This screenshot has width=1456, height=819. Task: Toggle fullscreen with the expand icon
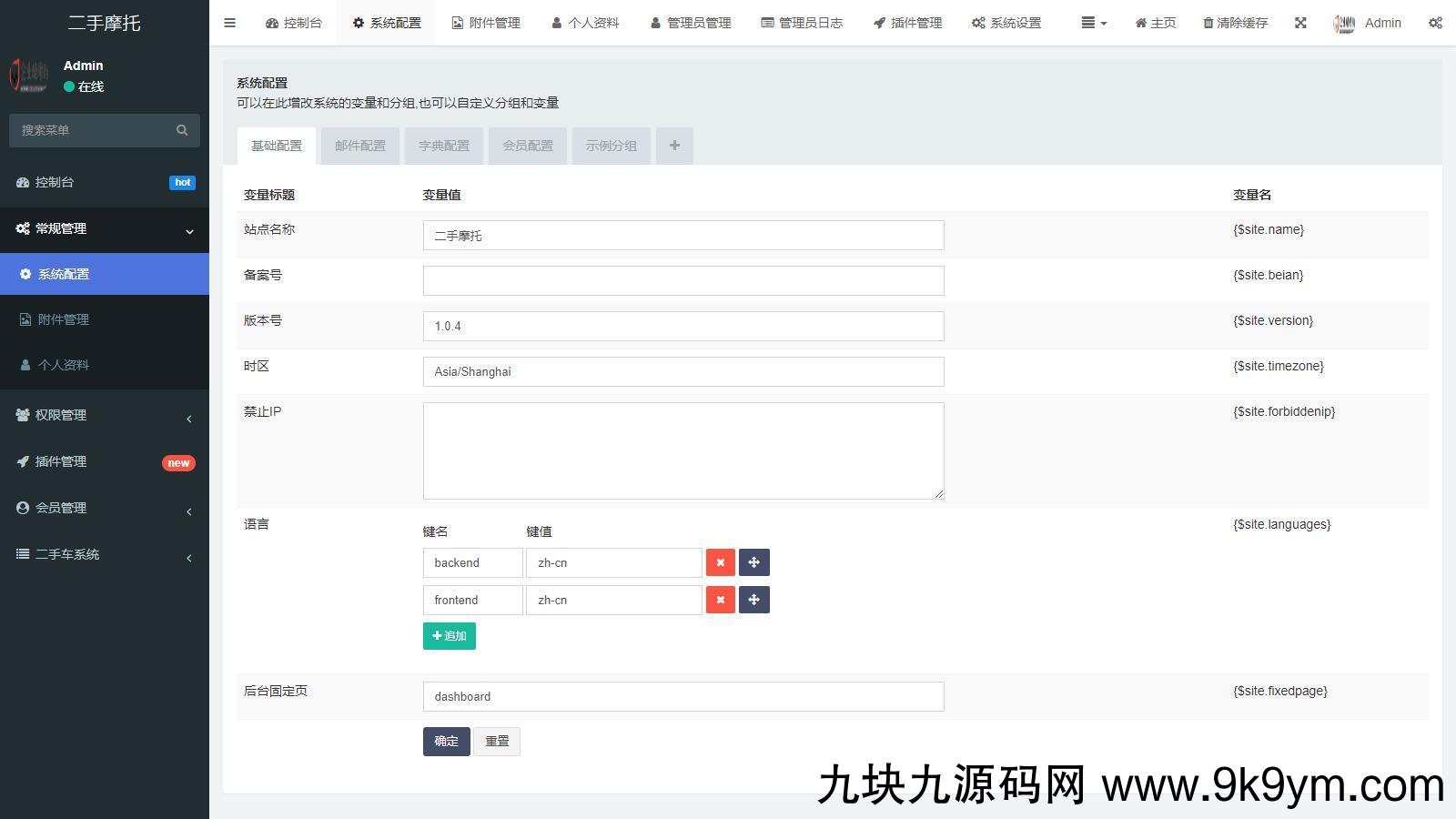click(x=1300, y=23)
